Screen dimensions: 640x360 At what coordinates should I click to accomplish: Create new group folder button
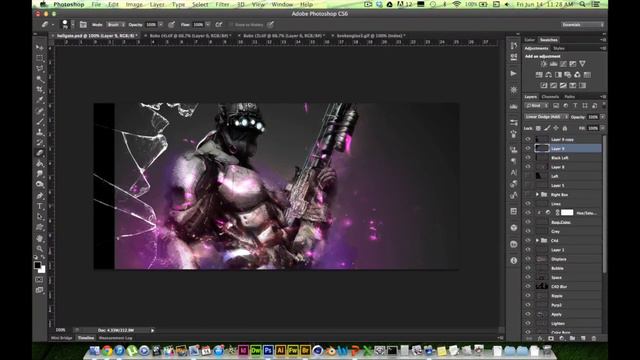click(x=572, y=338)
